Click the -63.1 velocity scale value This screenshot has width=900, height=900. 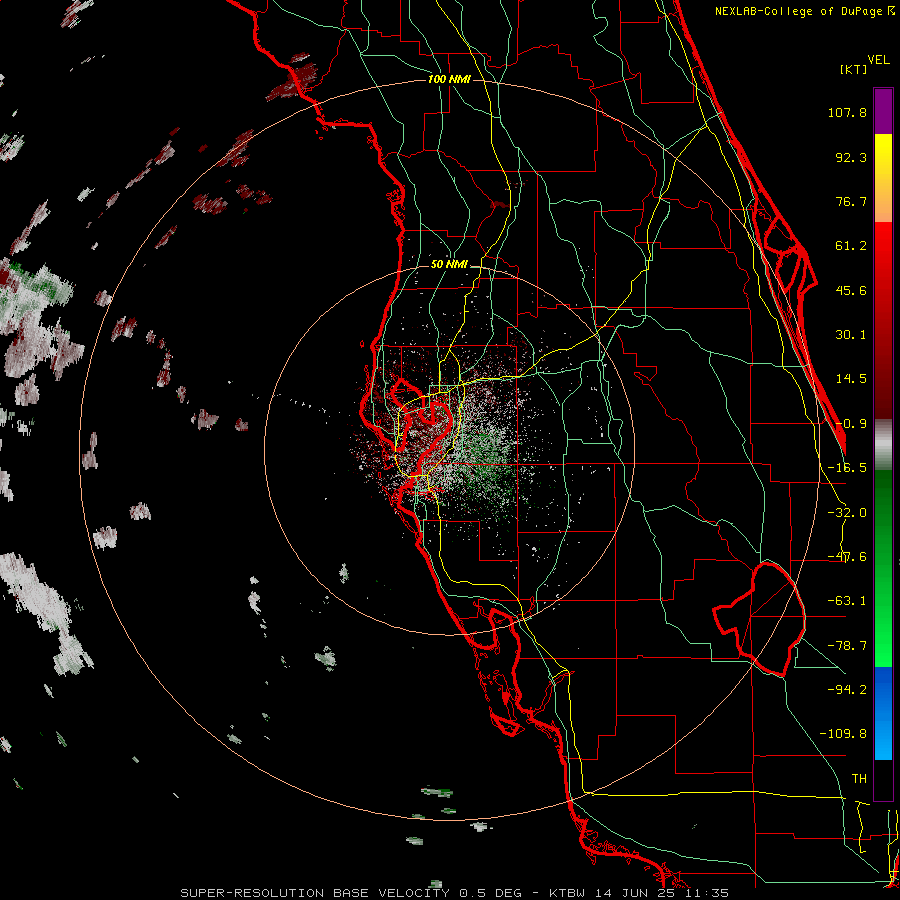click(x=847, y=601)
